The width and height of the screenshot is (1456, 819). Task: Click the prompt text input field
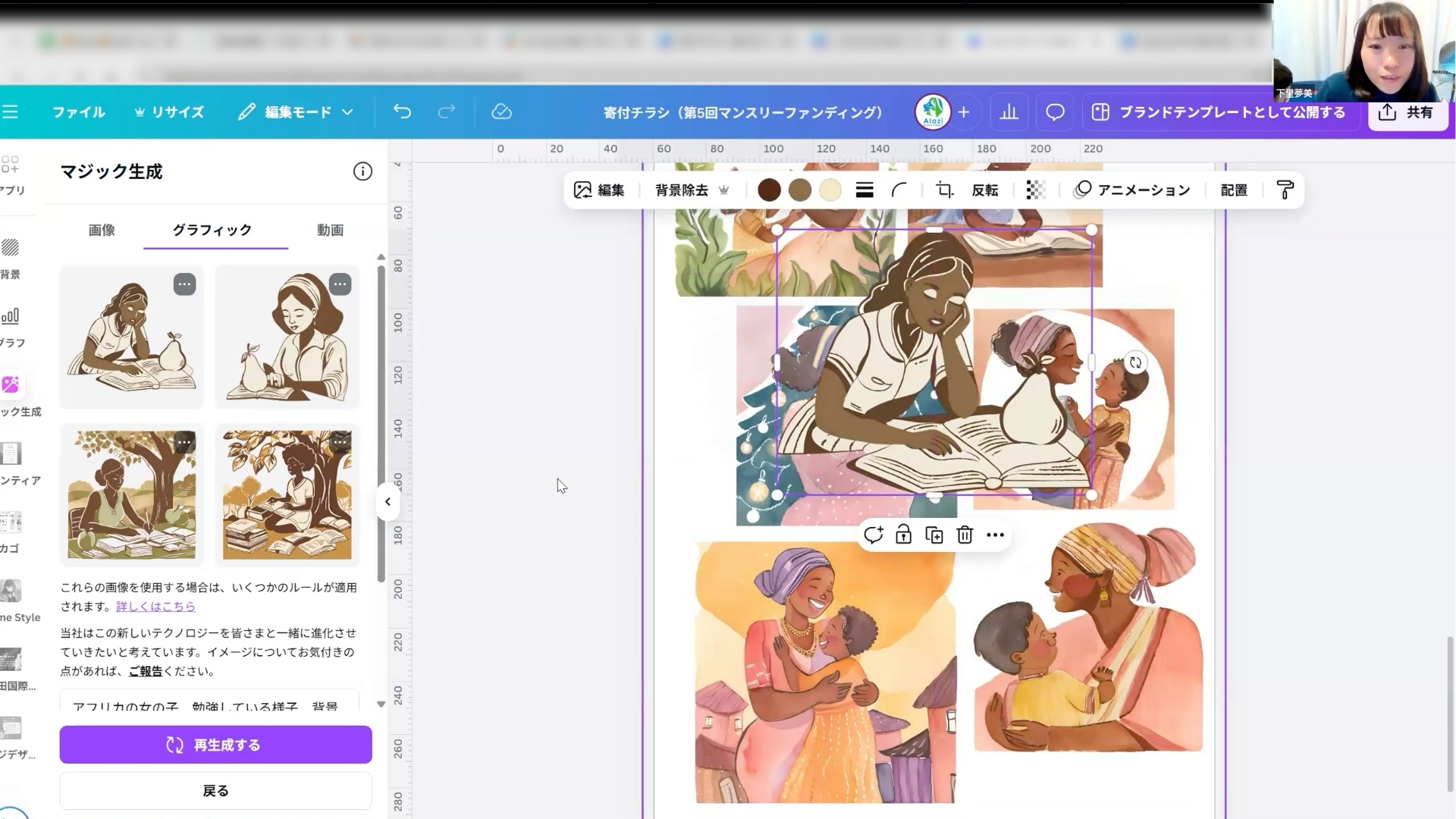click(x=209, y=701)
